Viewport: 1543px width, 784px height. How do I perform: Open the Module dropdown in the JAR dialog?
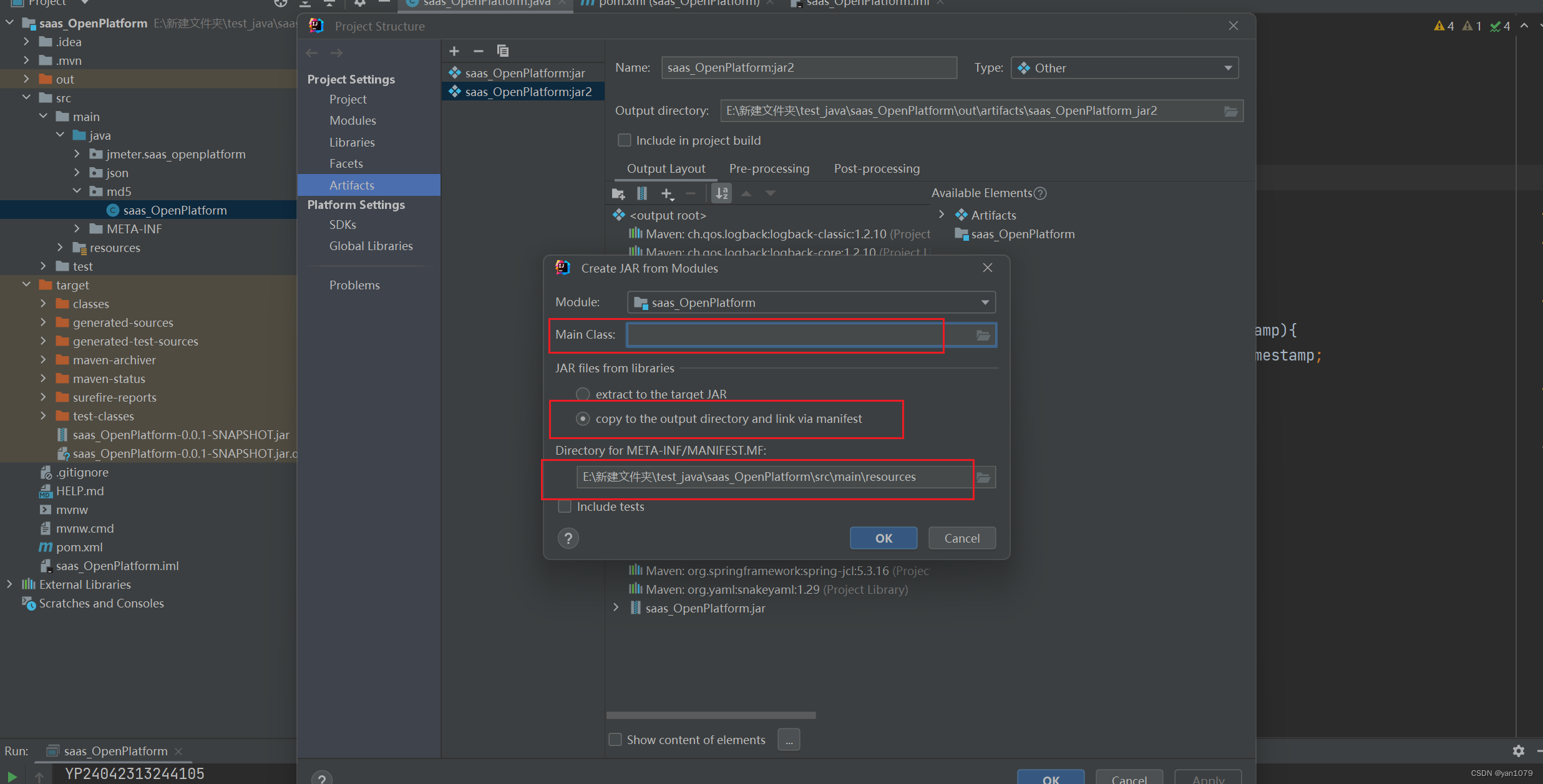click(x=985, y=302)
